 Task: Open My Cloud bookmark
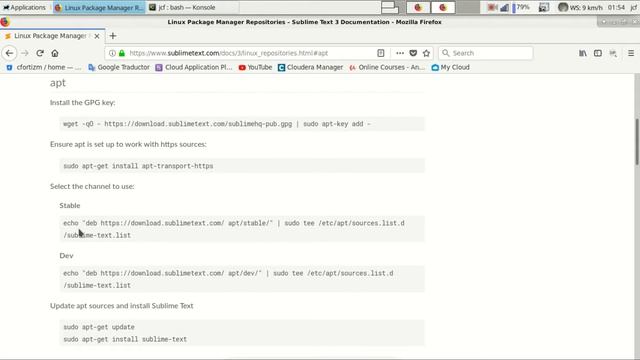coord(451,67)
